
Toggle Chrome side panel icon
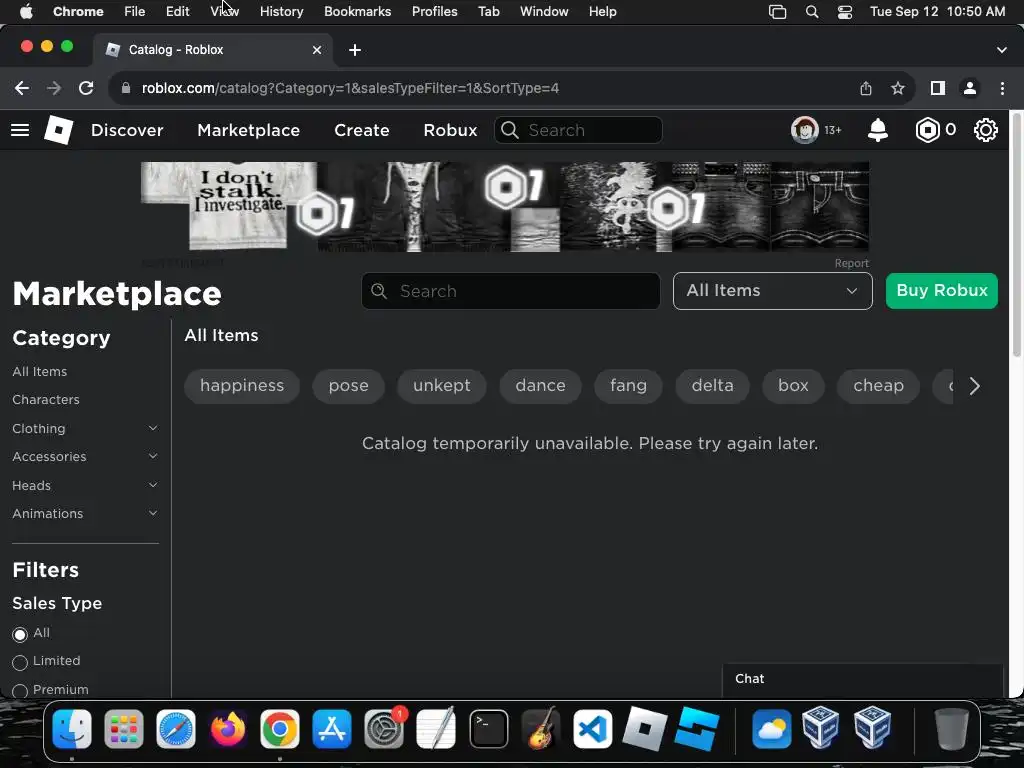pyautogui.click(x=938, y=88)
